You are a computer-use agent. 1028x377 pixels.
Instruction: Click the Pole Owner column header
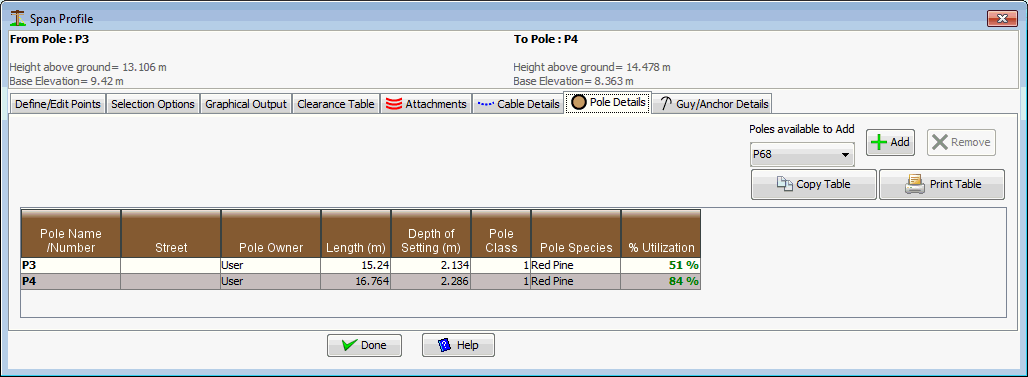coord(271,233)
